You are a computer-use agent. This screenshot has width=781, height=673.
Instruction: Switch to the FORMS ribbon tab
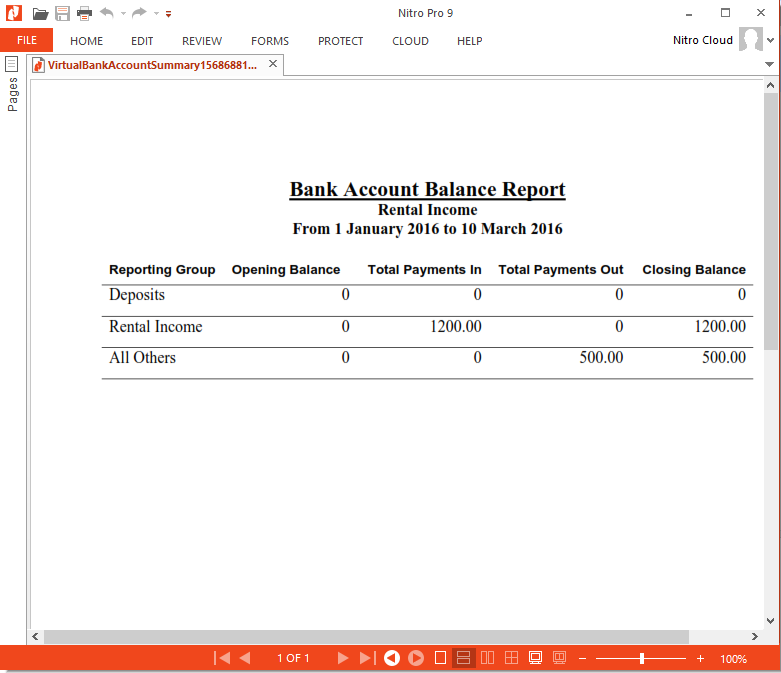(269, 41)
